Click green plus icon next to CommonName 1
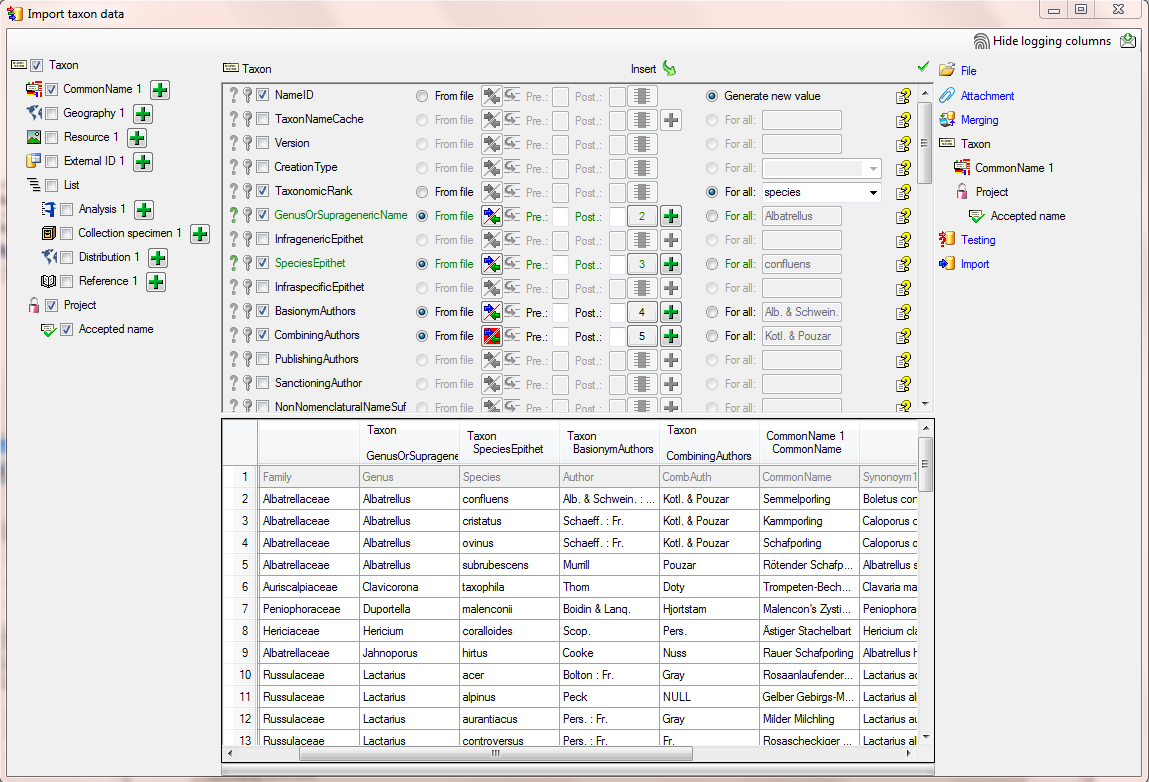1149x782 pixels. pyautogui.click(x=159, y=90)
